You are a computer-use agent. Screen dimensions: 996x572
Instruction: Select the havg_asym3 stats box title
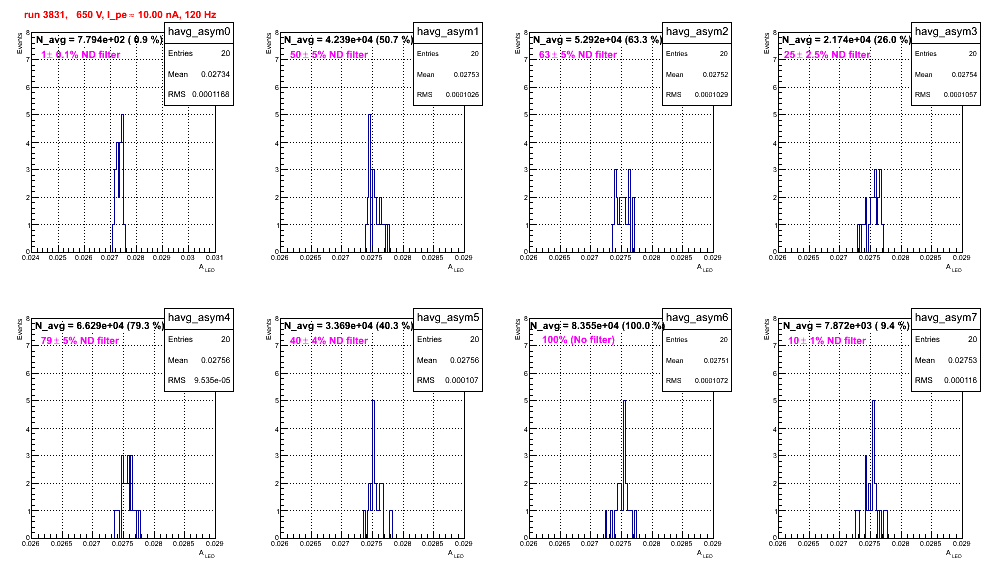pos(946,32)
